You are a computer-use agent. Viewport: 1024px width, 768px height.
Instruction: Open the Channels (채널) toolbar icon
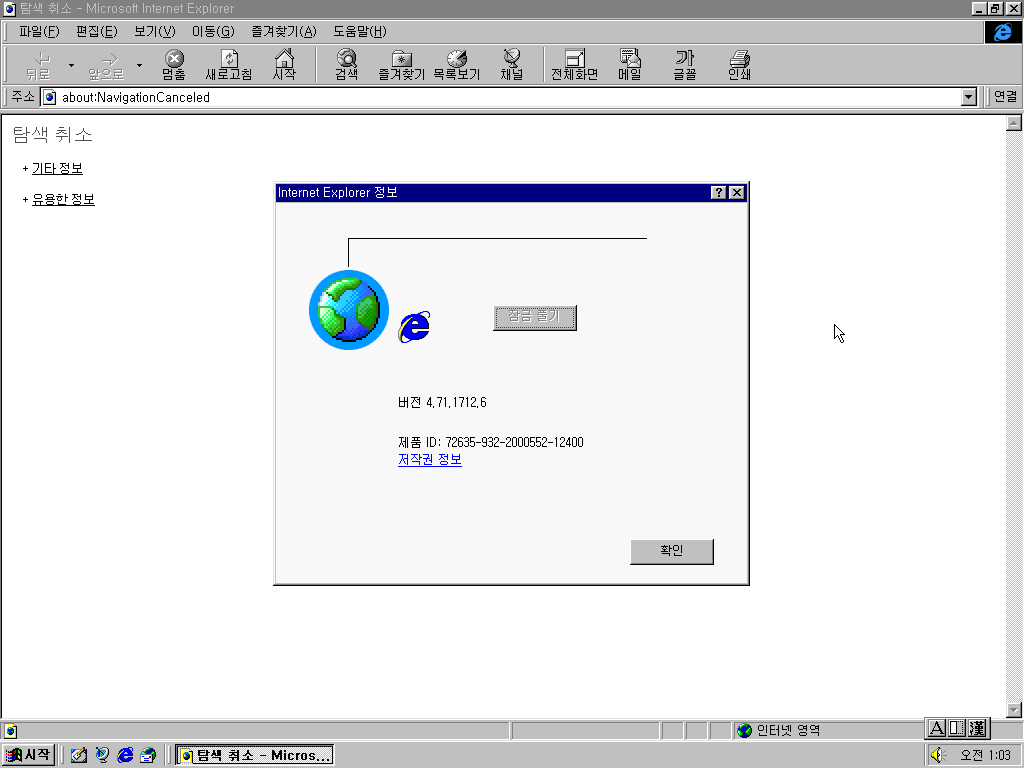click(512, 65)
